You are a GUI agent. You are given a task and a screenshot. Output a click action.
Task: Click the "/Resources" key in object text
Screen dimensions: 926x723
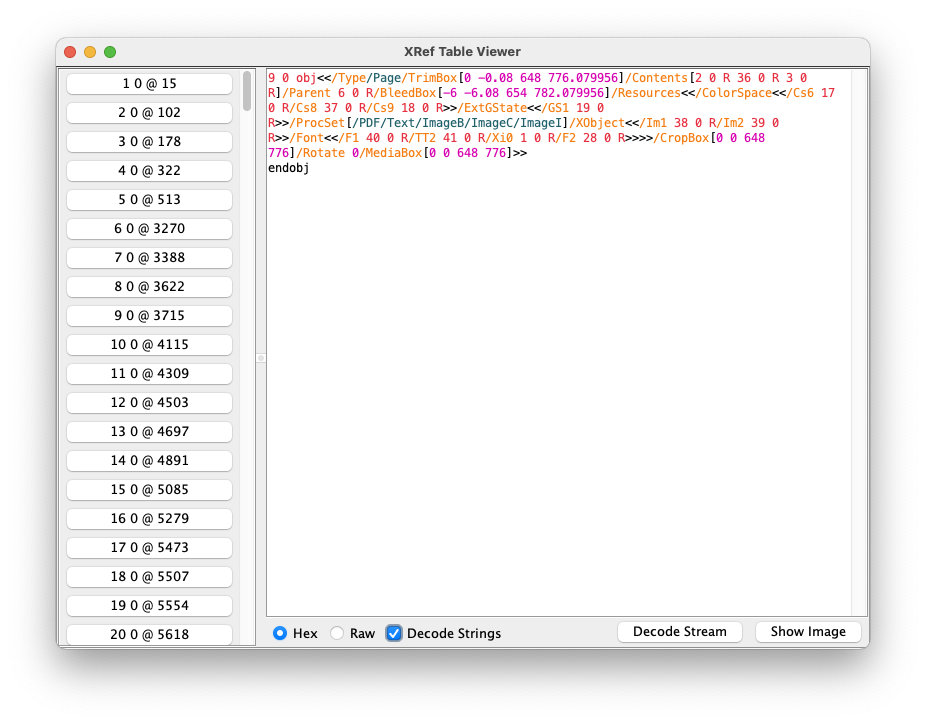(646, 93)
